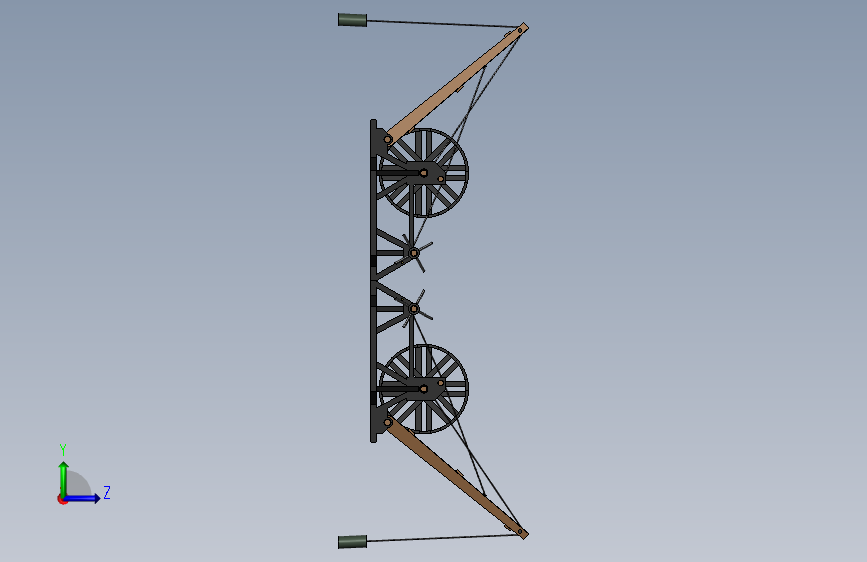Pick the pivot pin at top arm tip
Screen dimensions: 867x562
(520, 30)
